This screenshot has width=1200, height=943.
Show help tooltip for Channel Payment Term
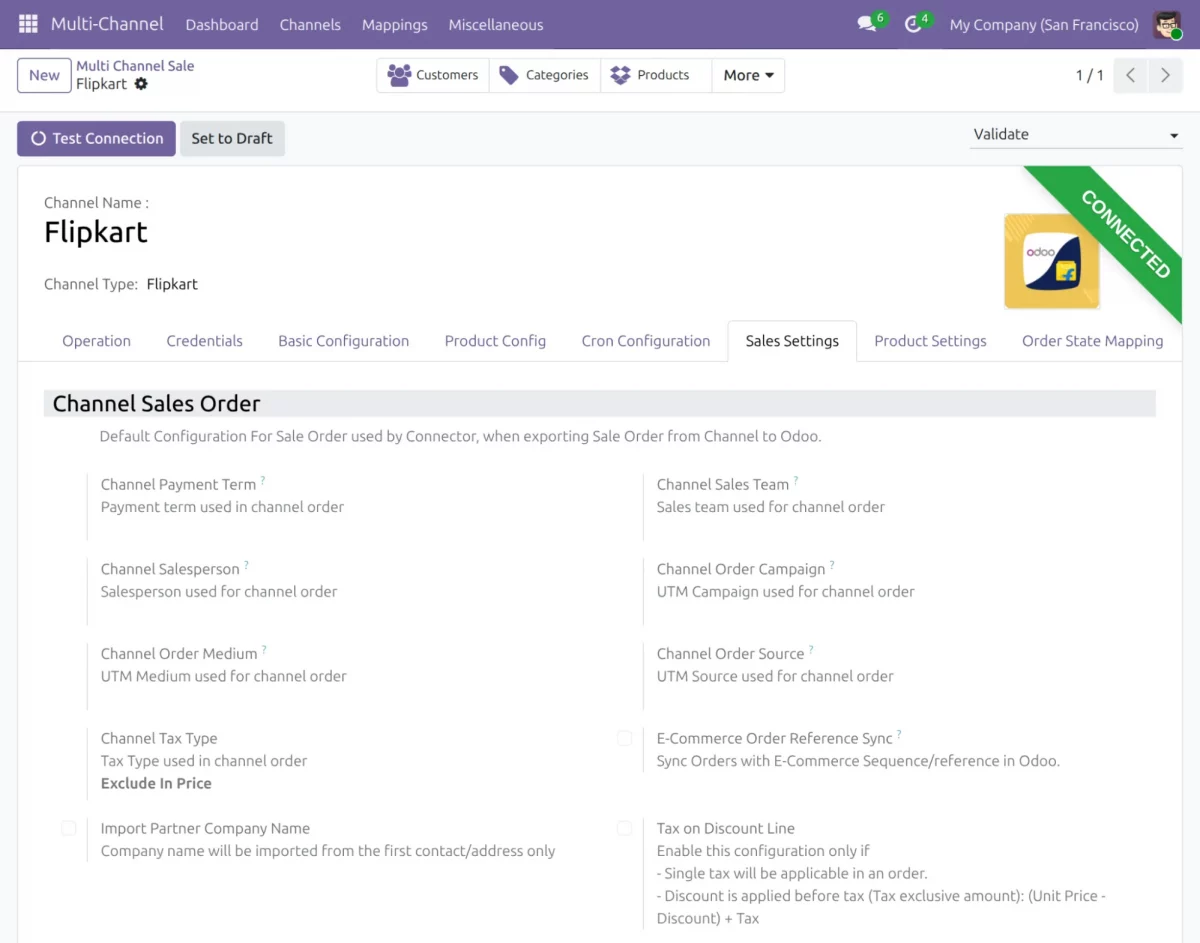tap(263, 481)
